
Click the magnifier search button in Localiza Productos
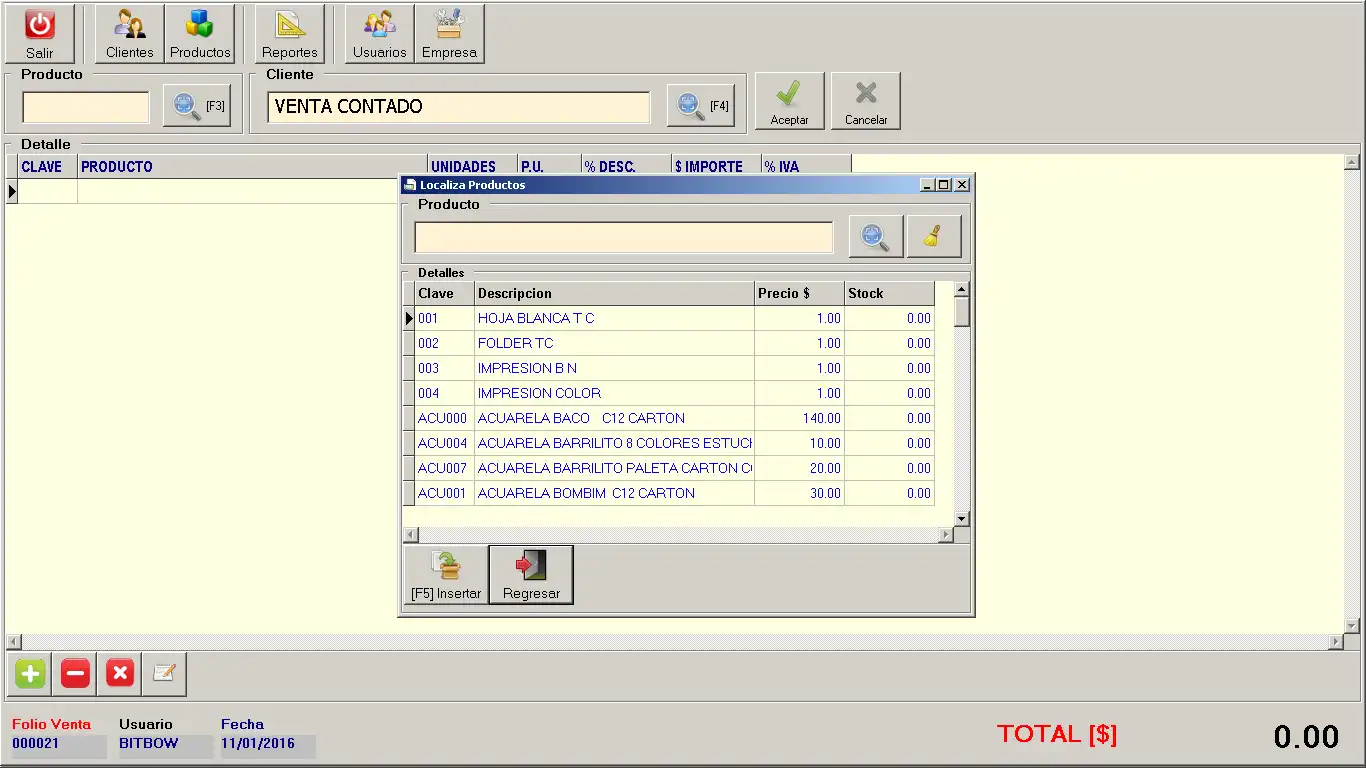coord(876,237)
